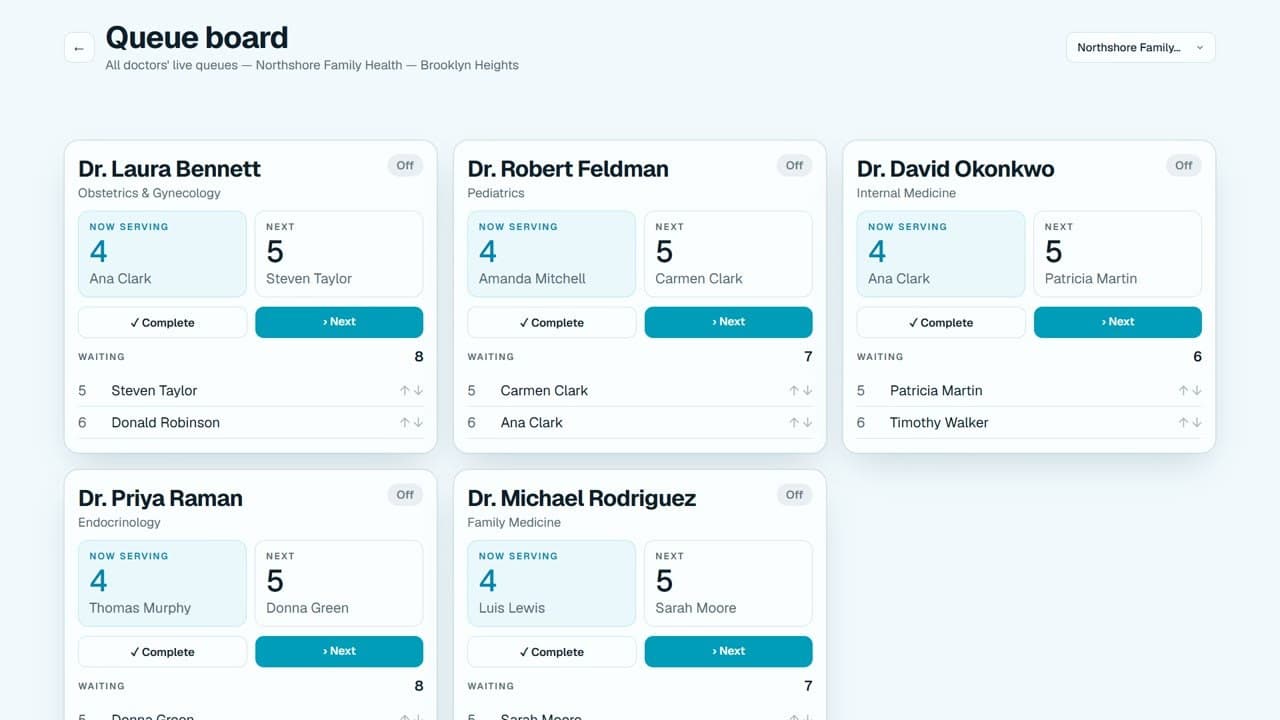Open the Northshore Family clinic dropdown

1140,47
